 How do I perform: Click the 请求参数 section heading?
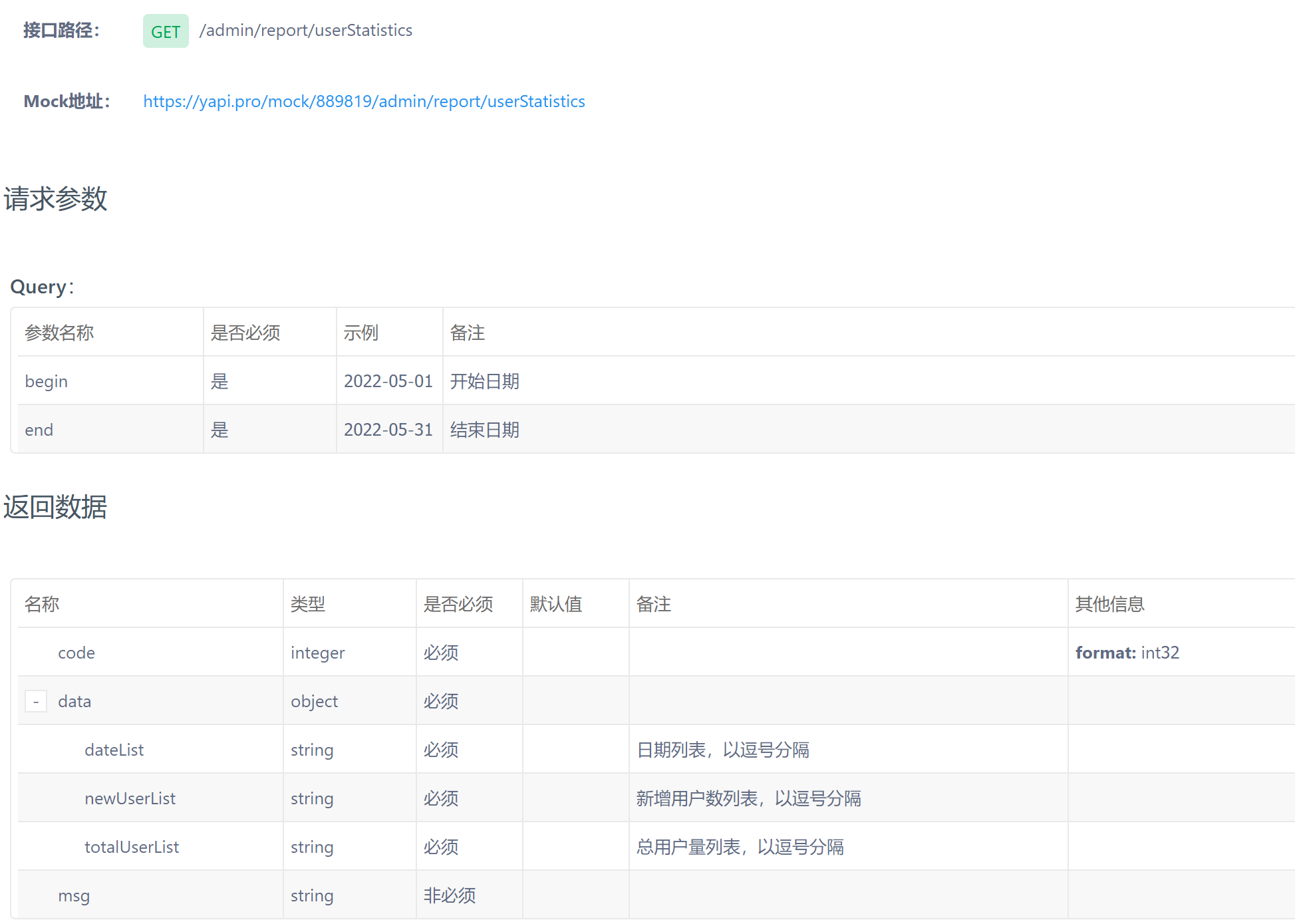pos(56,199)
